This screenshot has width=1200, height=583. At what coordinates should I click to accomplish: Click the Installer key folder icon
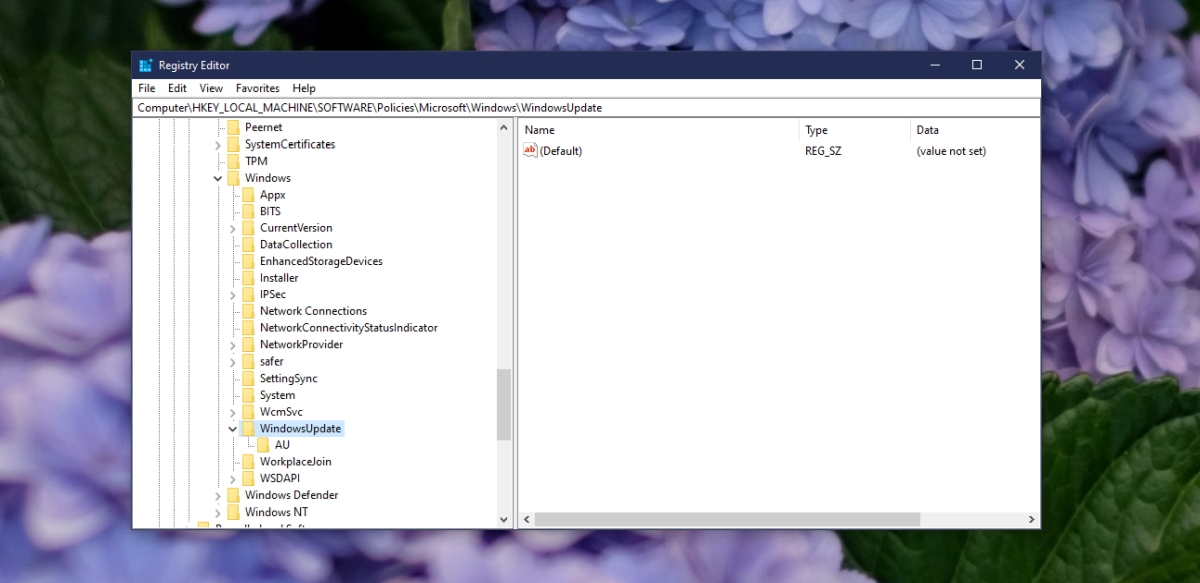pos(249,277)
